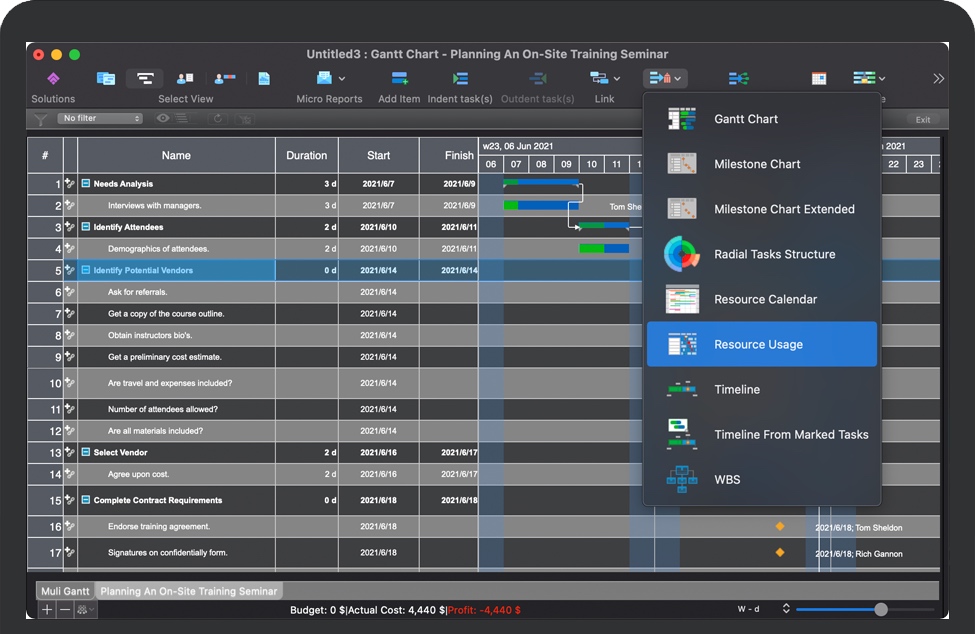Open the No filter dropdown
975x634 pixels.
100,119
